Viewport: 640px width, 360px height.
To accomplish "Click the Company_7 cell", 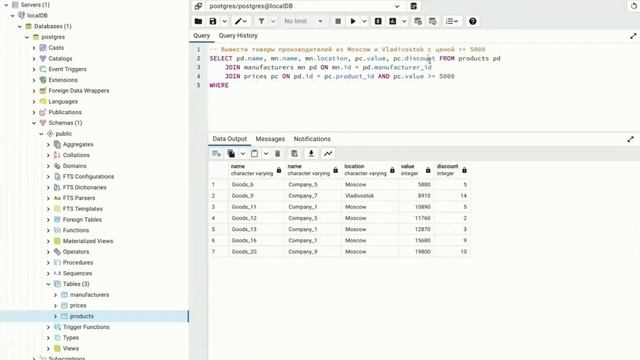I will (x=313, y=196).
